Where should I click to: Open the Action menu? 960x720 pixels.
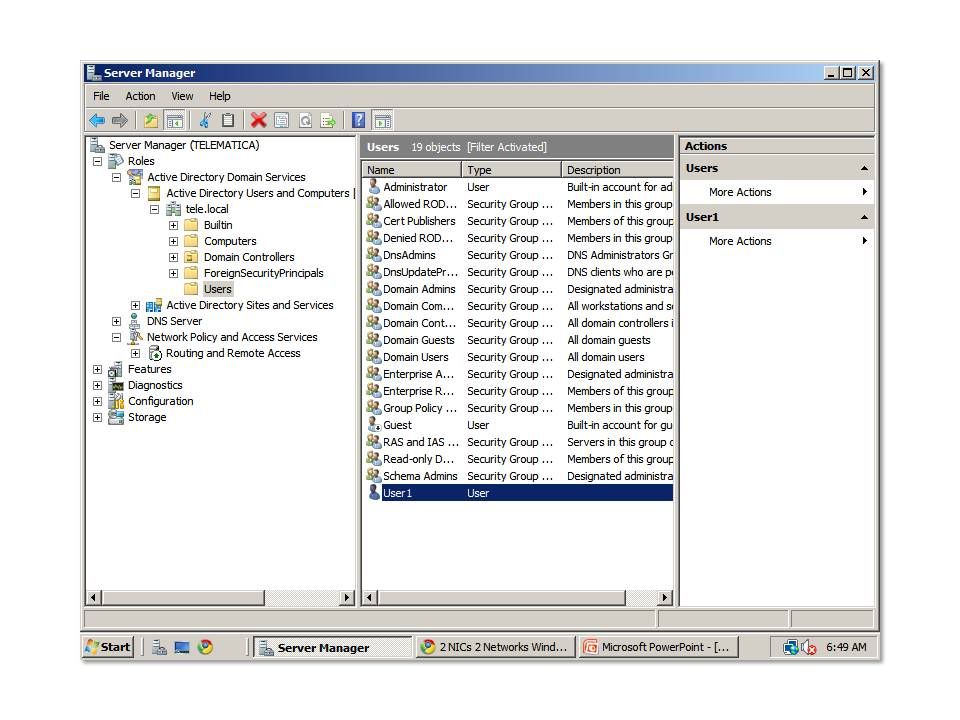click(x=140, y=96)
